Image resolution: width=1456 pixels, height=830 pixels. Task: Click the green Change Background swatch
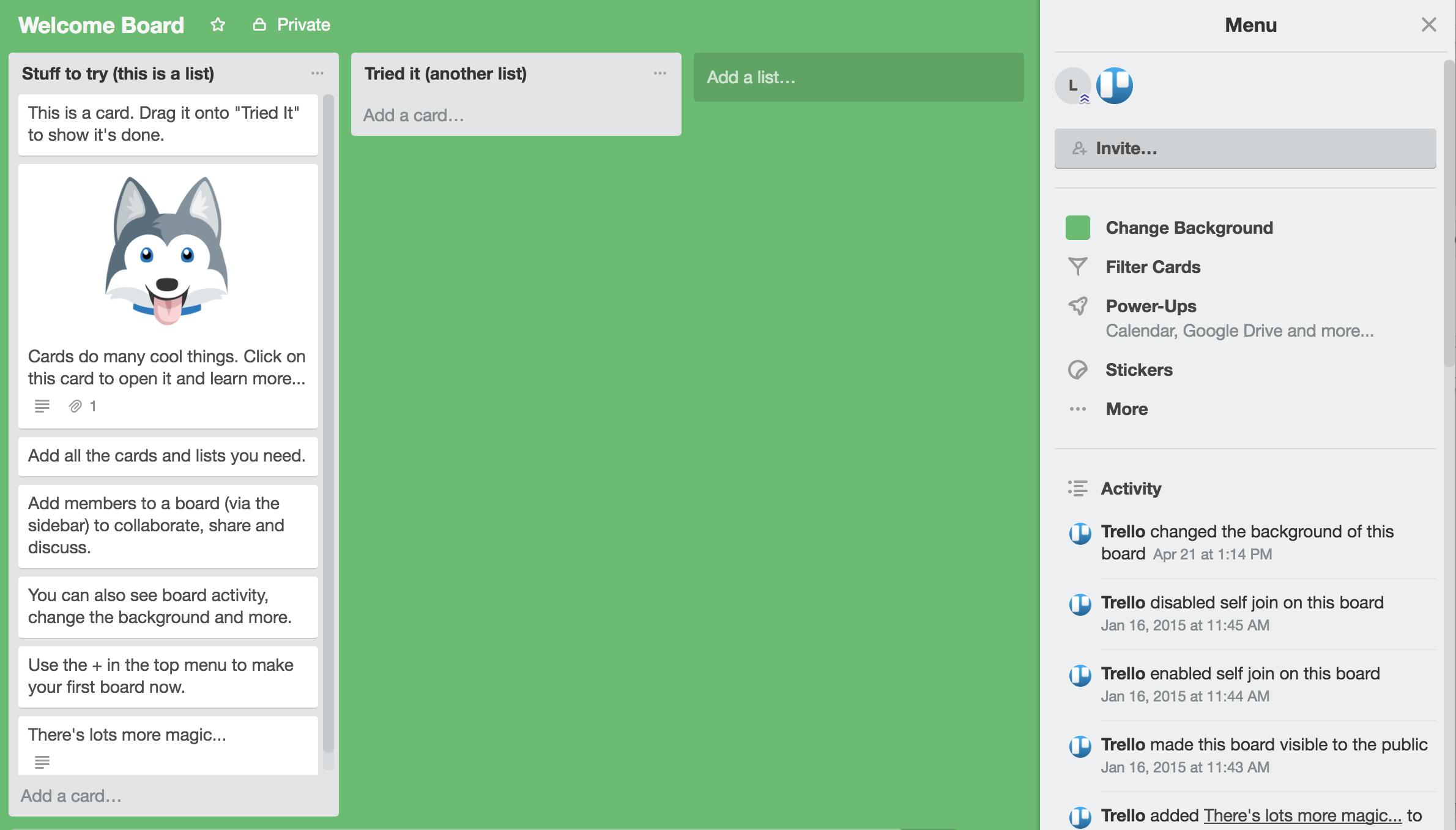coord(1077,228)
